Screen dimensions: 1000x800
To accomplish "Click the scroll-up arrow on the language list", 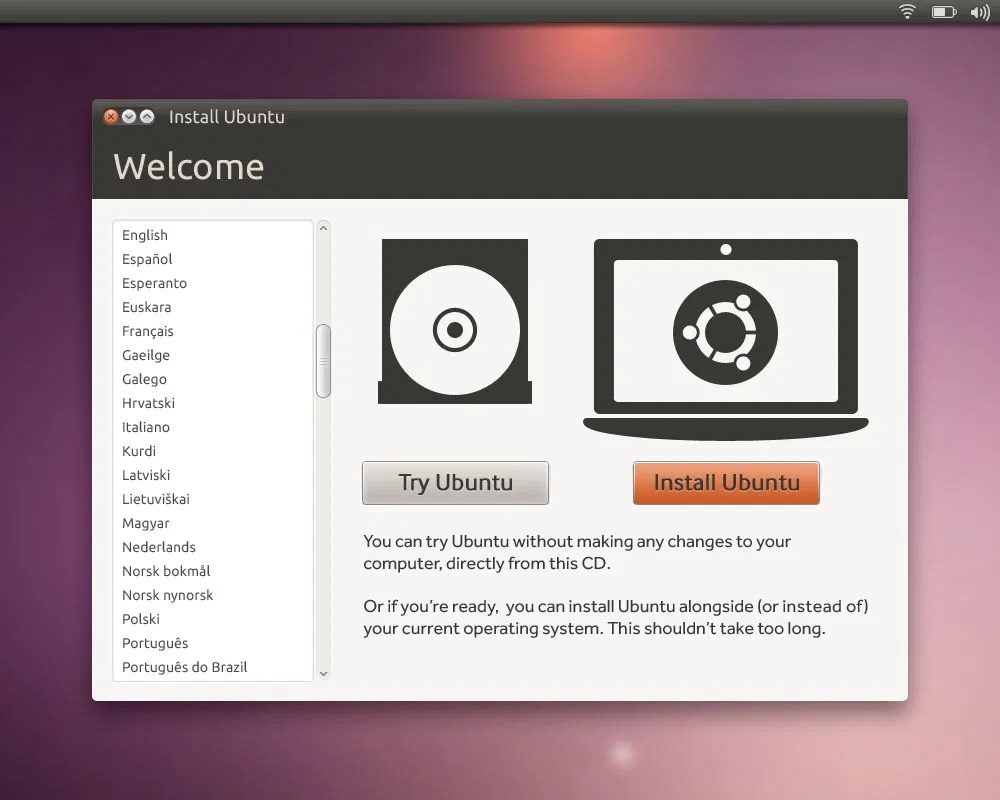I will tap(323, 227).
